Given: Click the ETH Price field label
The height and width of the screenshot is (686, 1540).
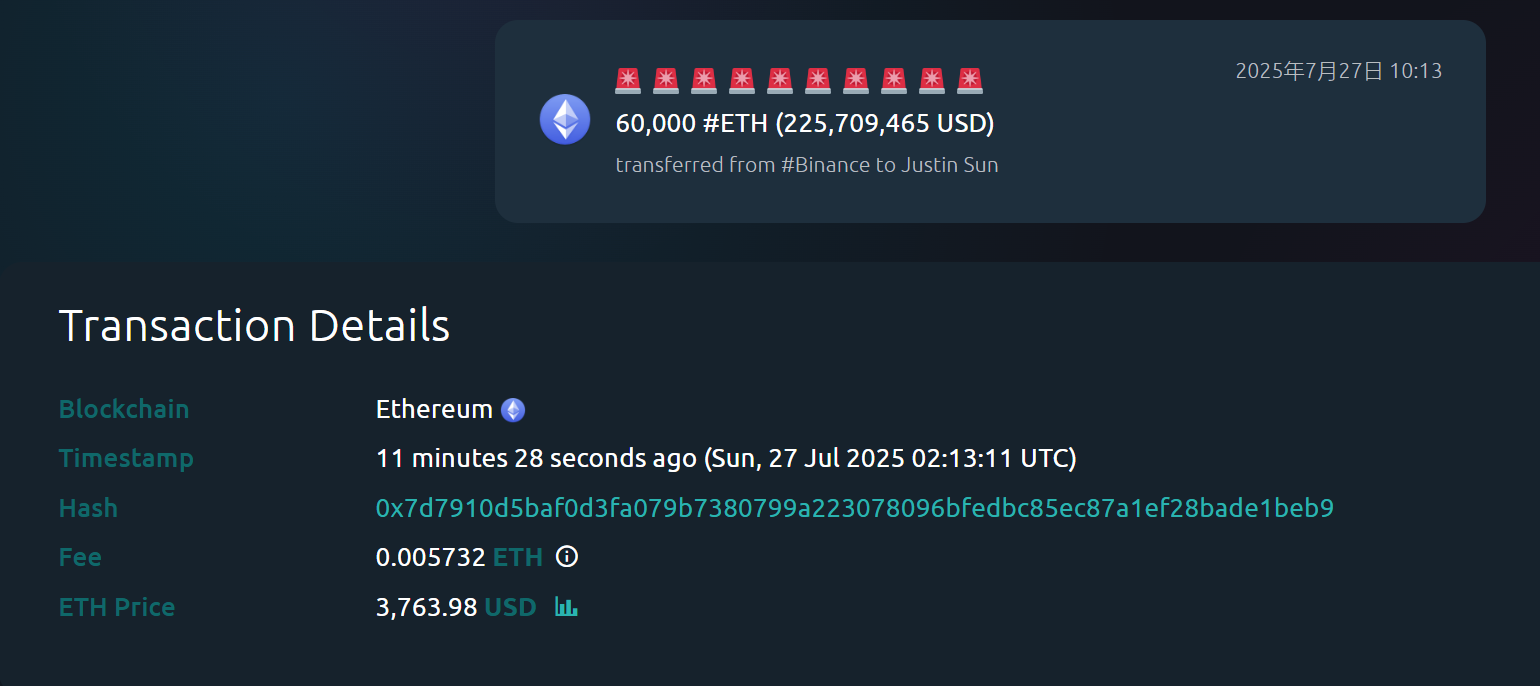Looking at the screenshot, I should [117, 607].
